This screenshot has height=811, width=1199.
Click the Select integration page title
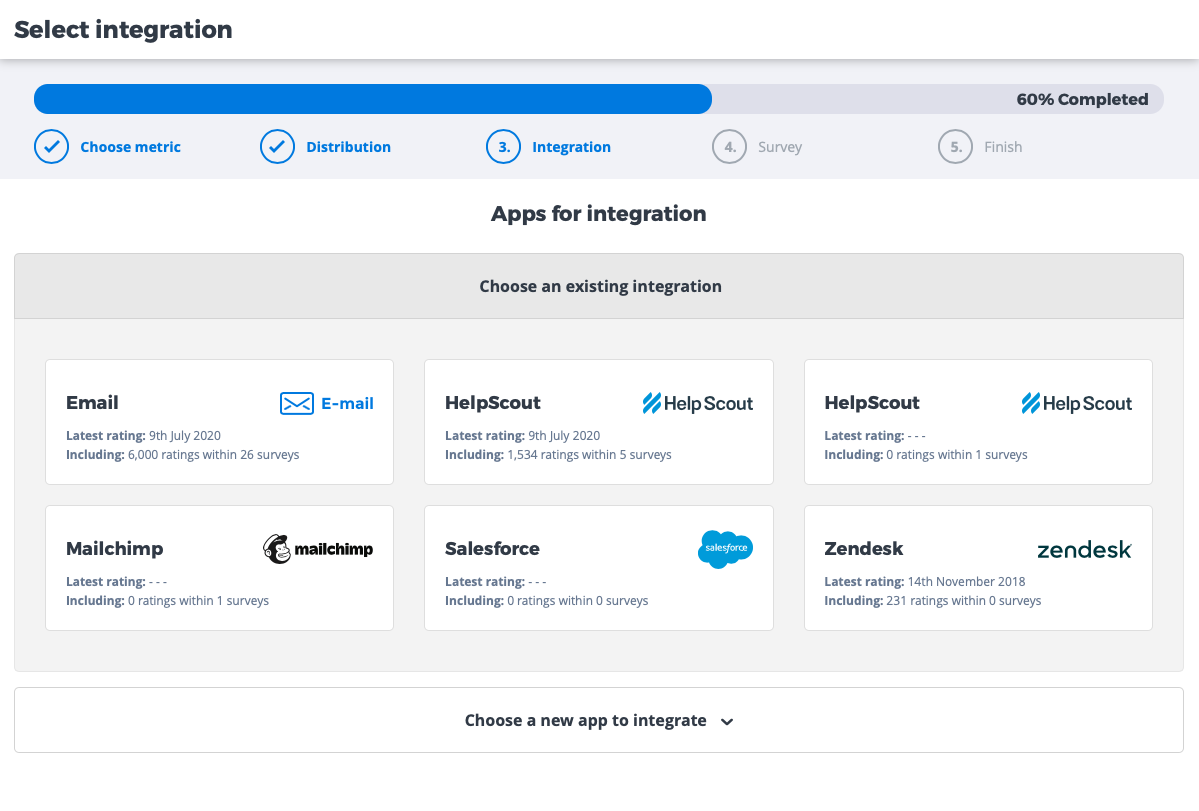tap(123, 29)
